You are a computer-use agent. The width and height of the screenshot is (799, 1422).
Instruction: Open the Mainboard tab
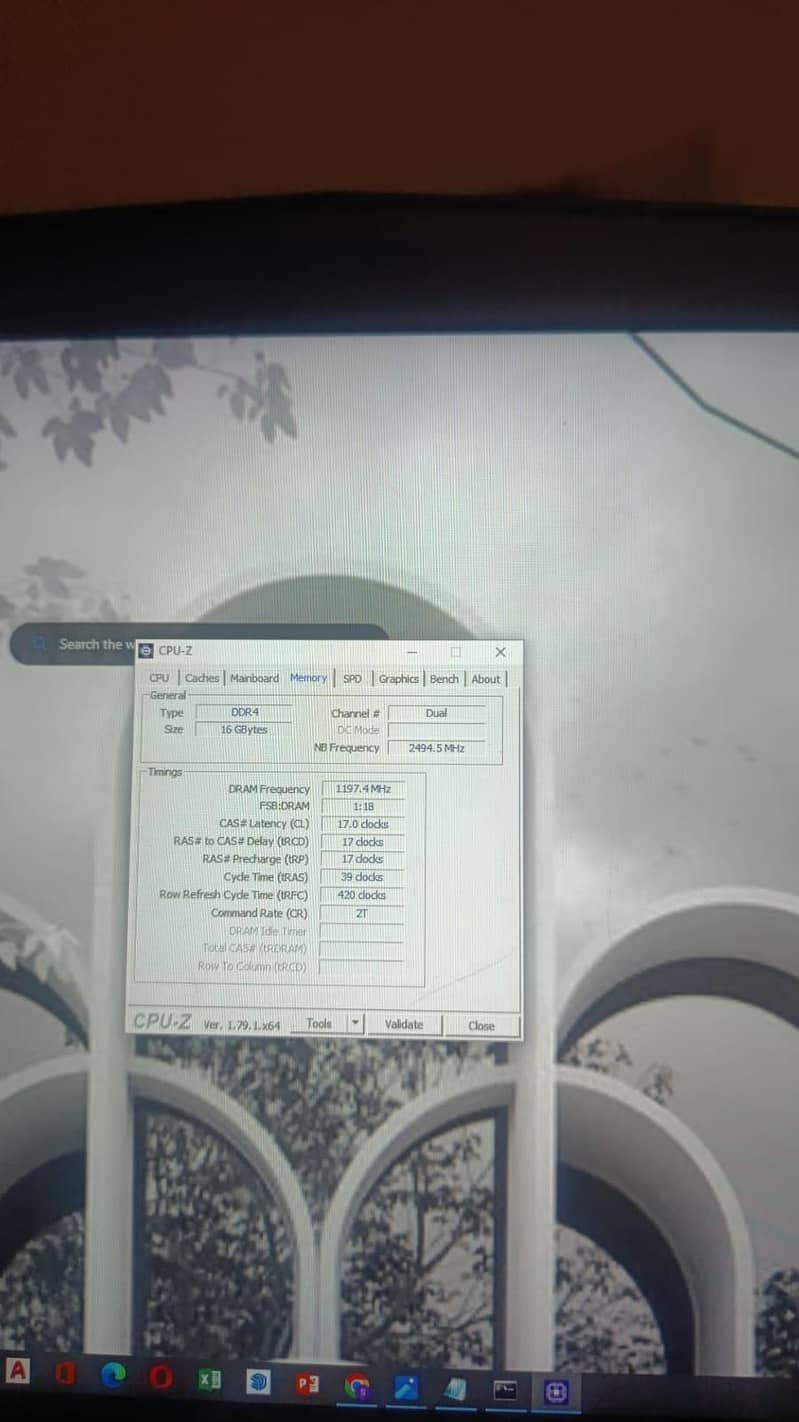click(254, 678)
